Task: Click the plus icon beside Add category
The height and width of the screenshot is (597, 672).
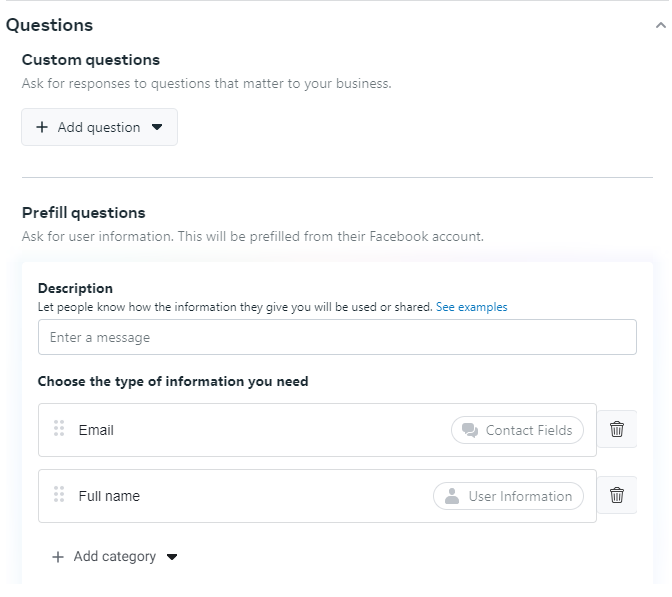Action: coord(57,557)
